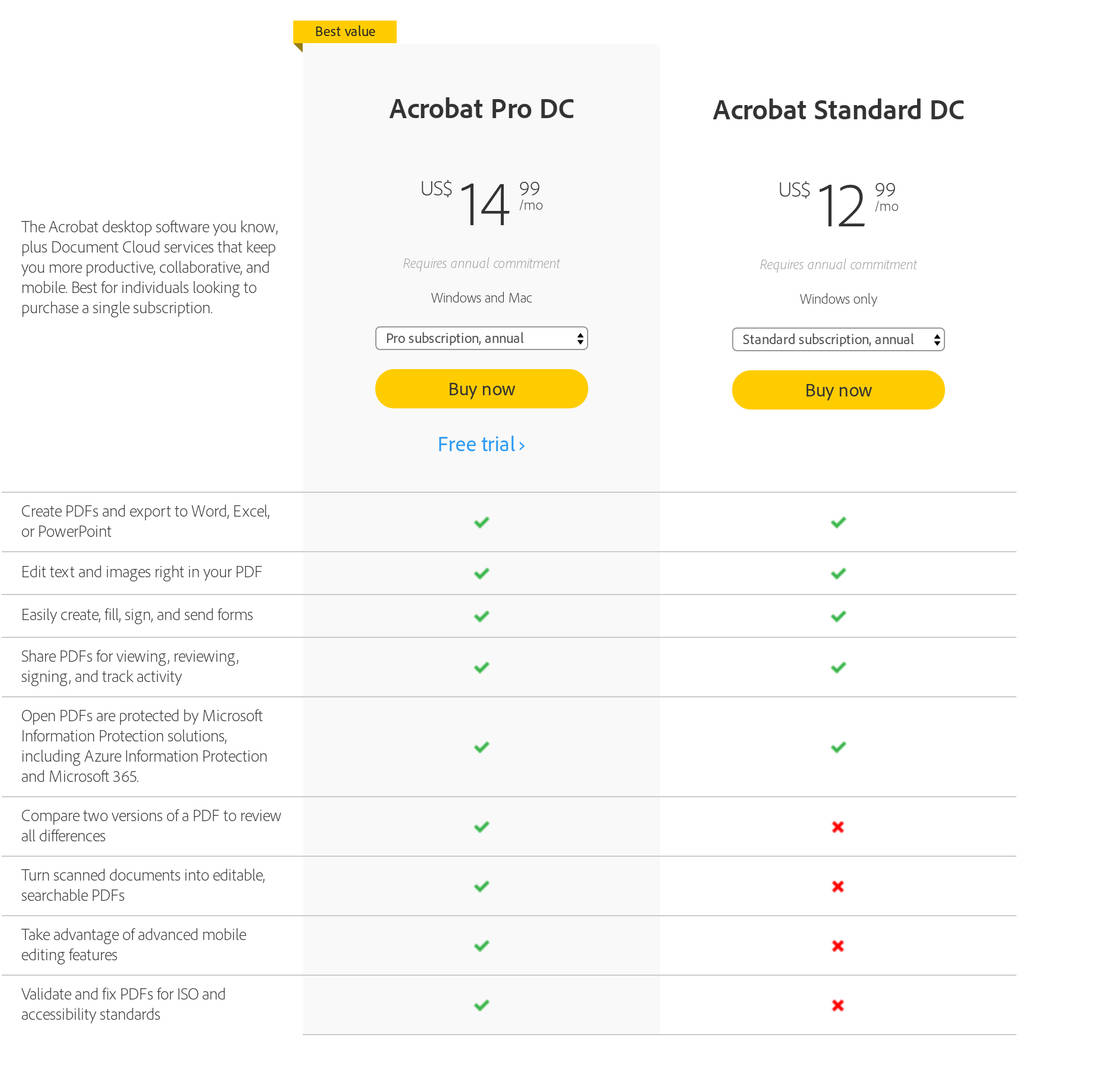Select the Acrobat Pro DC column heading
Screen dimensions: 1108x1079
481,109
